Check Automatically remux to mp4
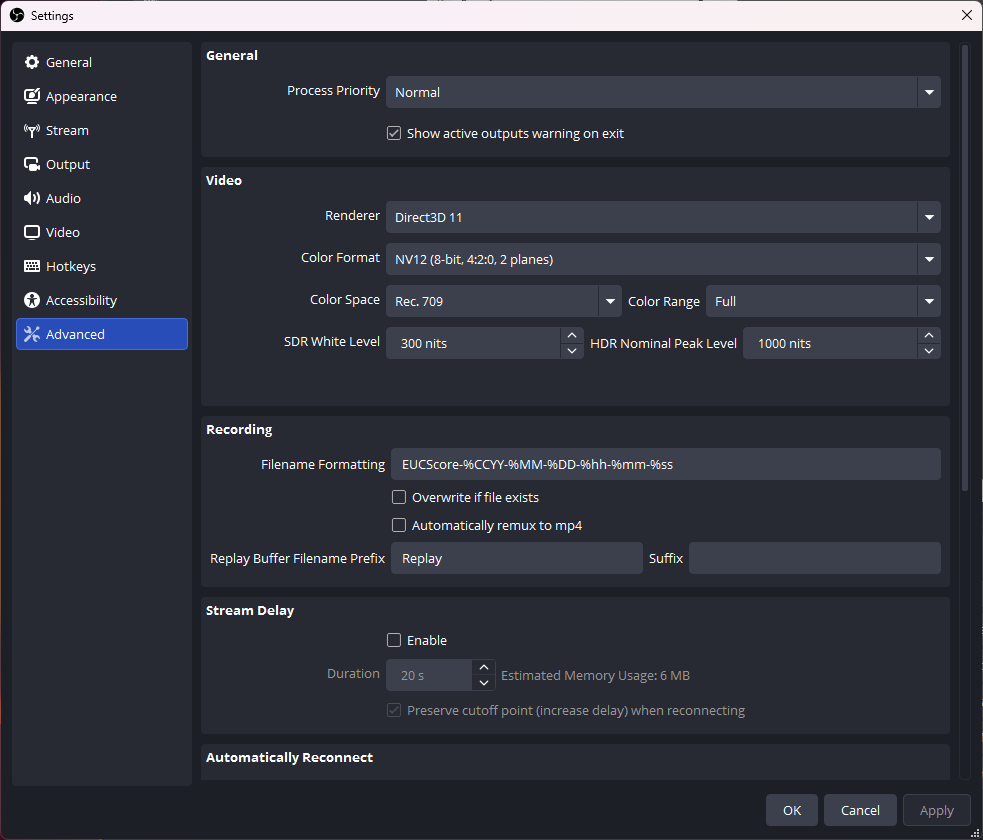 (399, 525)
